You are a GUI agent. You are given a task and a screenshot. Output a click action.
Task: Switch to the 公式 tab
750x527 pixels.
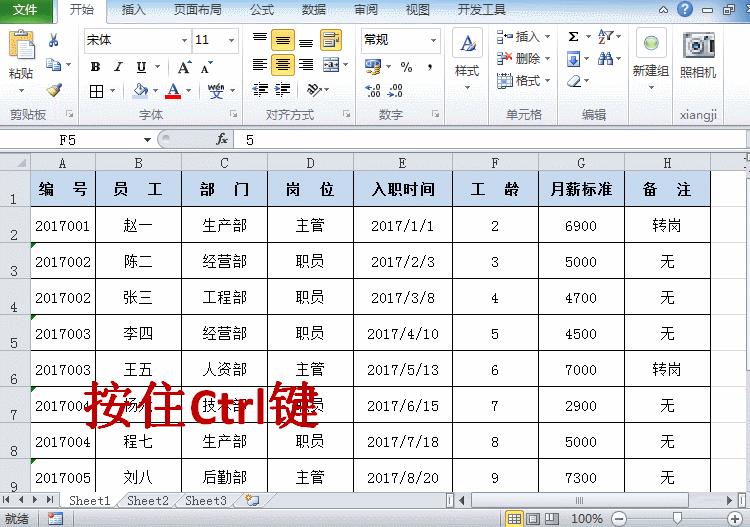pos(262,10)
